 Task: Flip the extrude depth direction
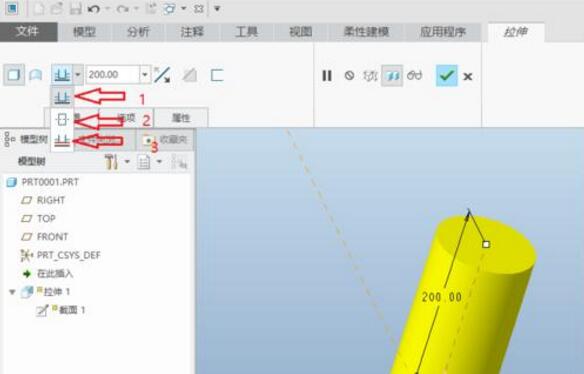coord(162,75)
